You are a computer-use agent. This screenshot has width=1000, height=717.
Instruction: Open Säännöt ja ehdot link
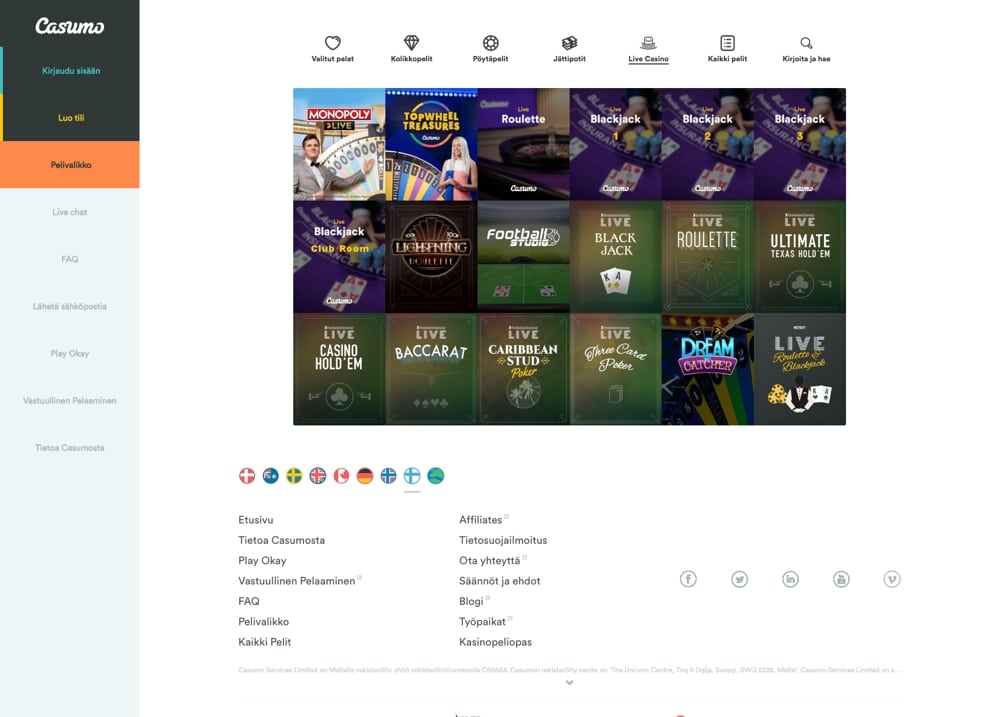pyautogui.click(x=500, y=581)
